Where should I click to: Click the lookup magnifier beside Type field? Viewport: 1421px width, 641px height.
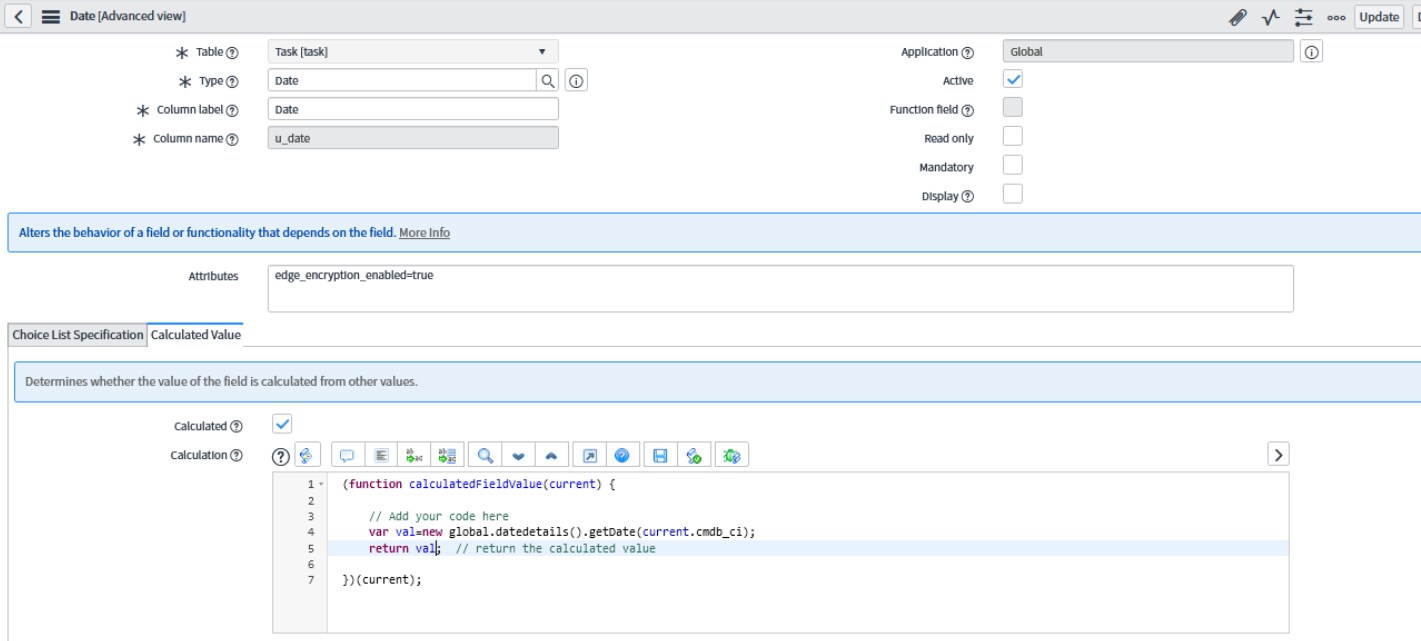(x=548, y=81)
